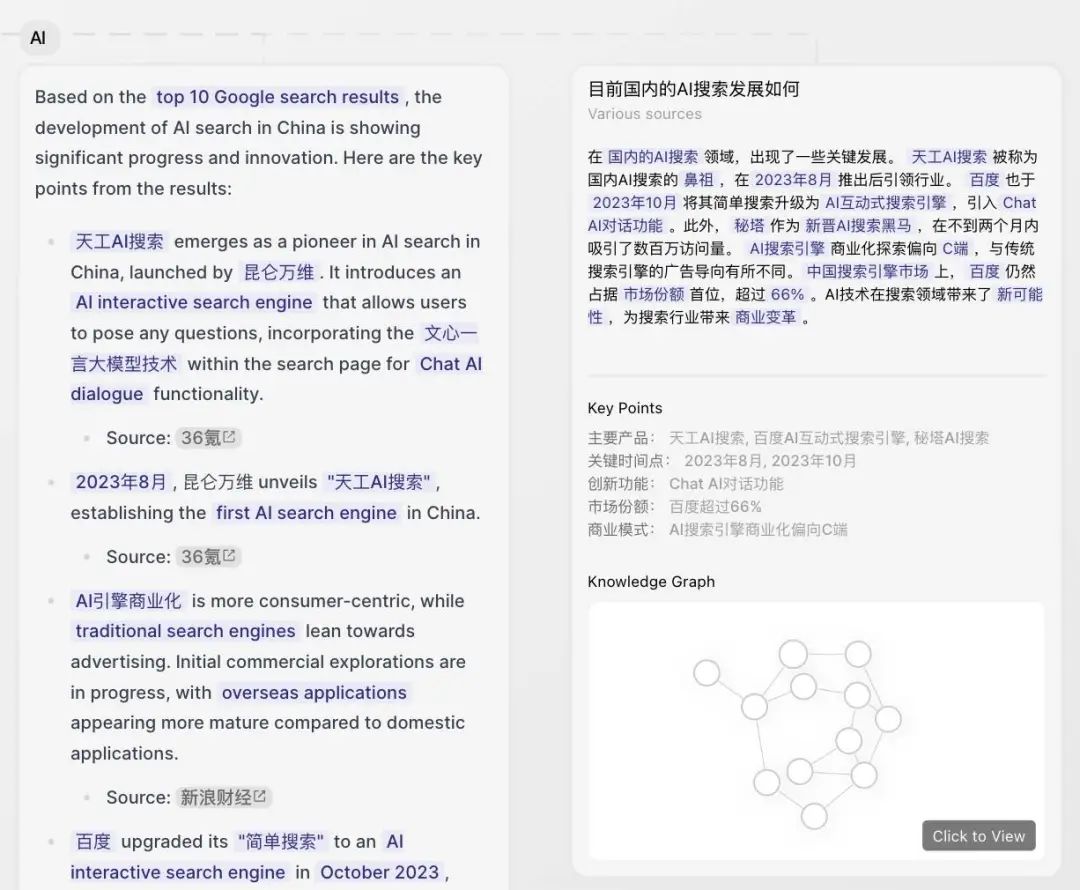Open the first 36氪 source link under Chat AI dialogue

[208, 438]
